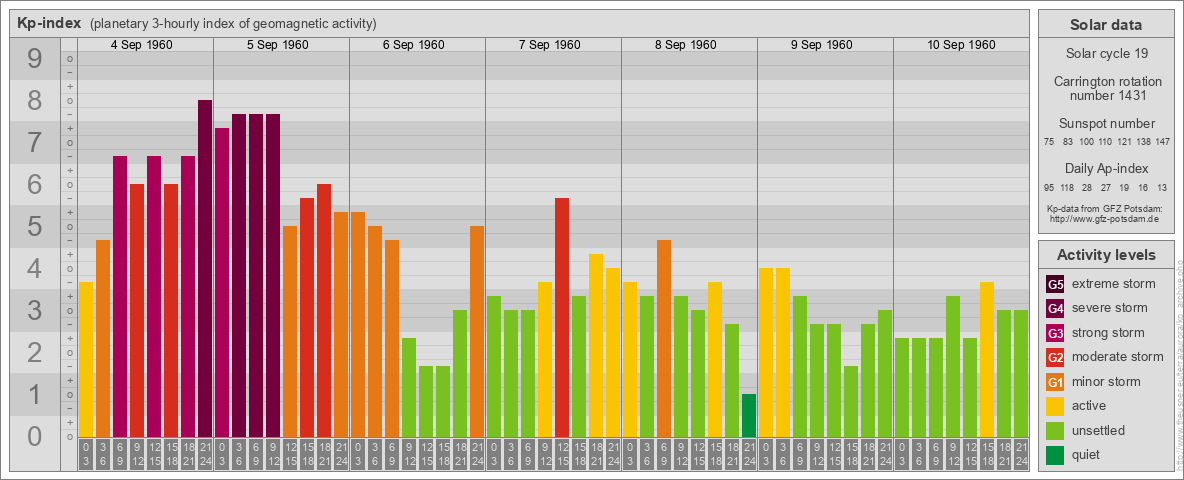Click the 'extreme storm' legend text
The height and width of the screenshot is (480, 1184).
[1114, 284]
